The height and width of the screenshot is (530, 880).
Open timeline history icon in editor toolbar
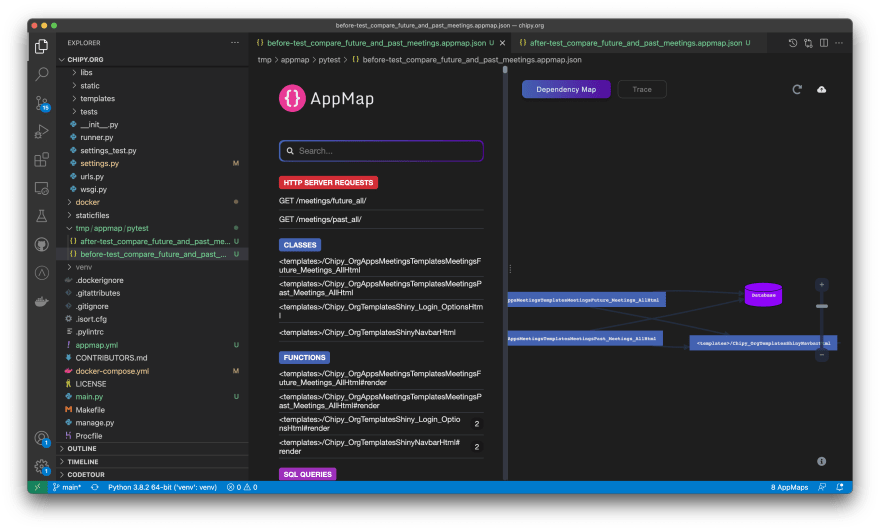click(792, 43)
